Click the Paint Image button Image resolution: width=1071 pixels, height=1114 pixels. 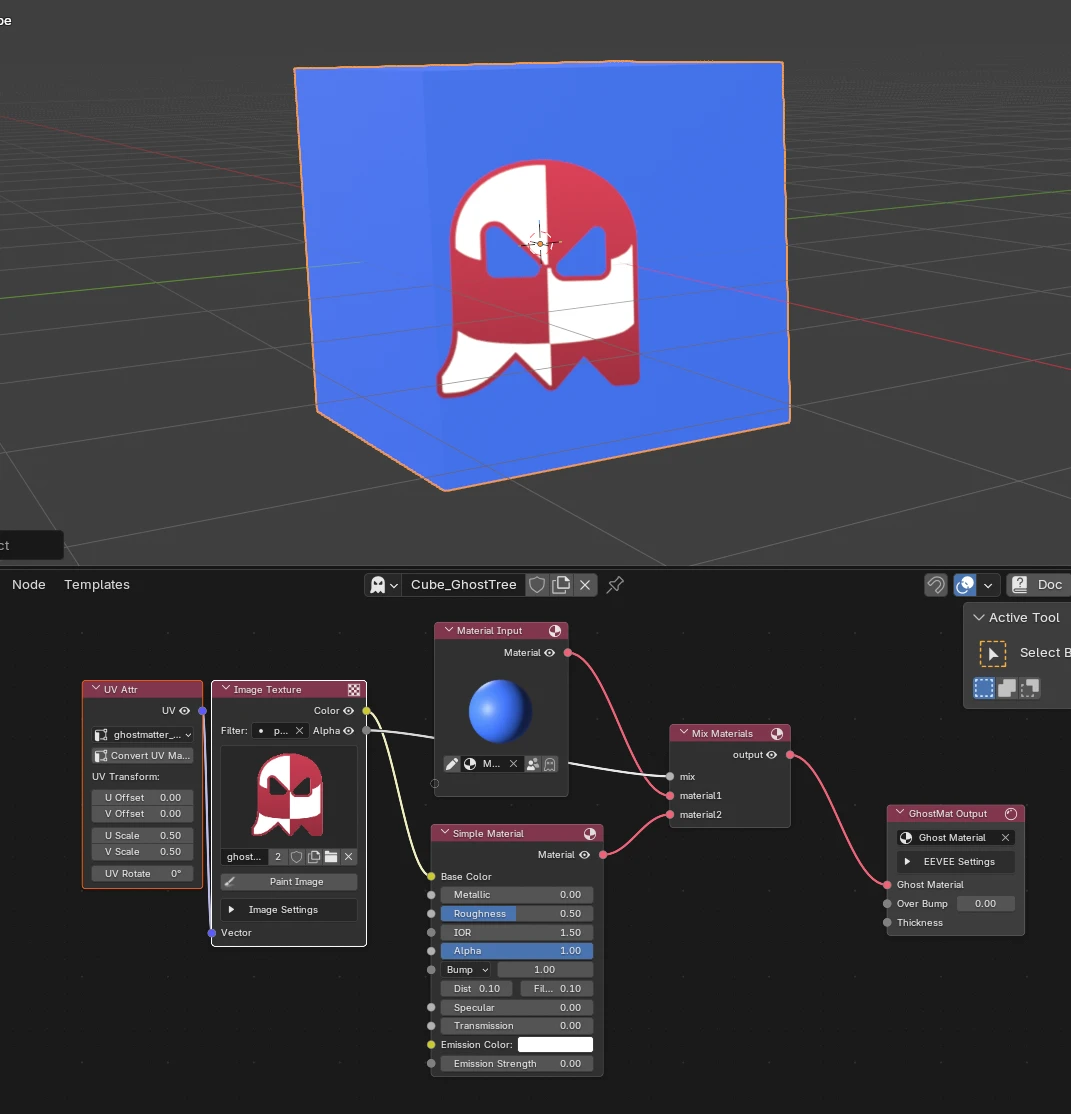click(x=289, y=882)
